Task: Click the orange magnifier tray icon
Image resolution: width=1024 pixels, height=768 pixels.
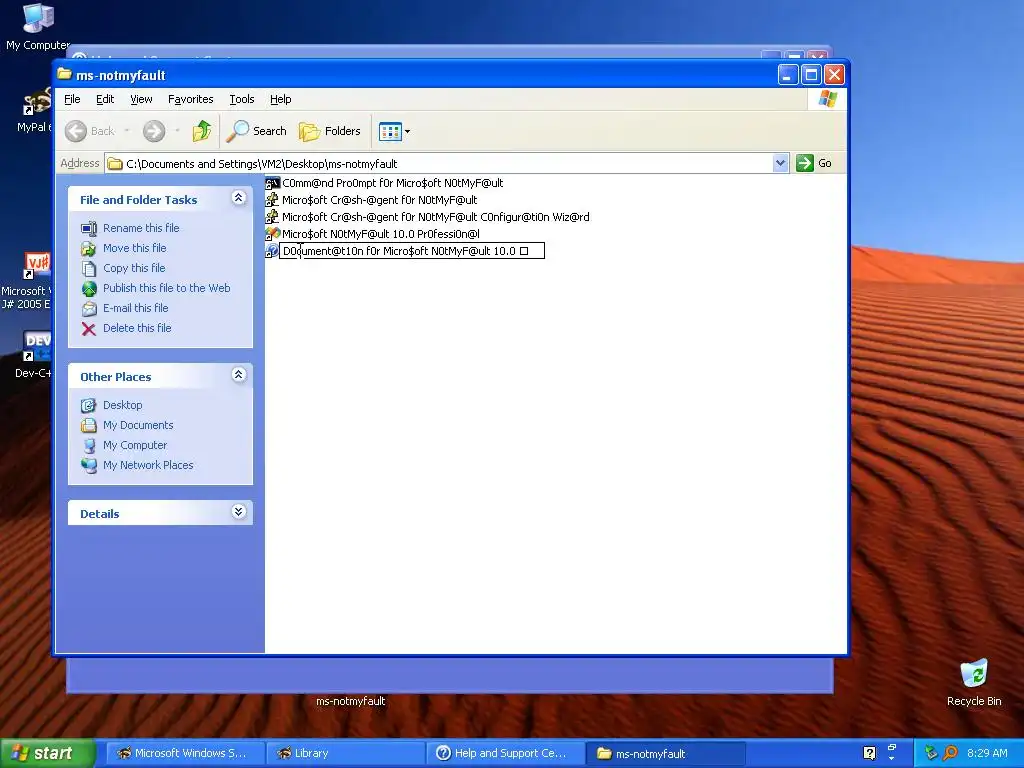Action: click(950, 753)
